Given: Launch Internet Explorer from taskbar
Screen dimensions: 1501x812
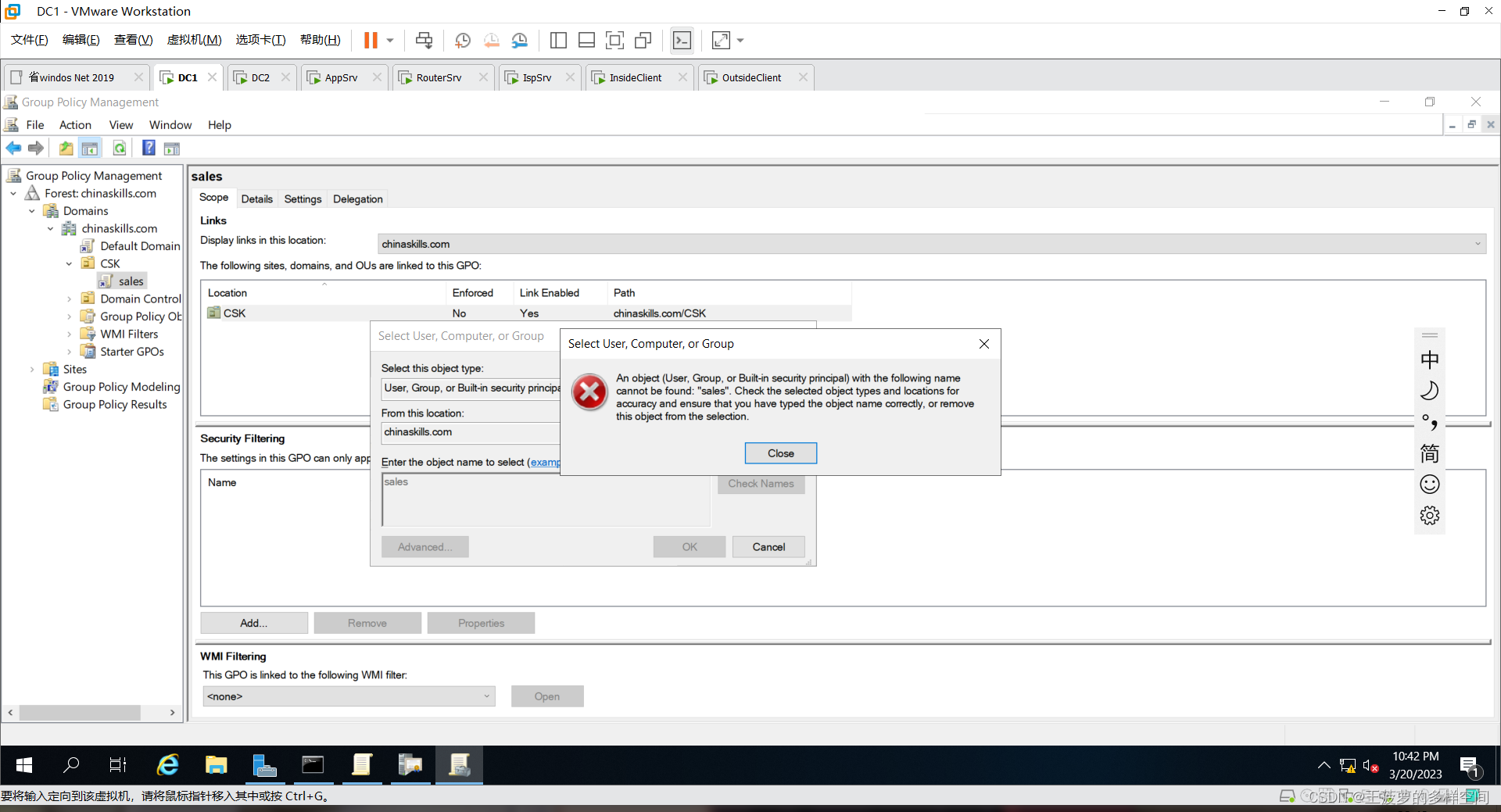Looking at the screenshot, I should [167, 765].
